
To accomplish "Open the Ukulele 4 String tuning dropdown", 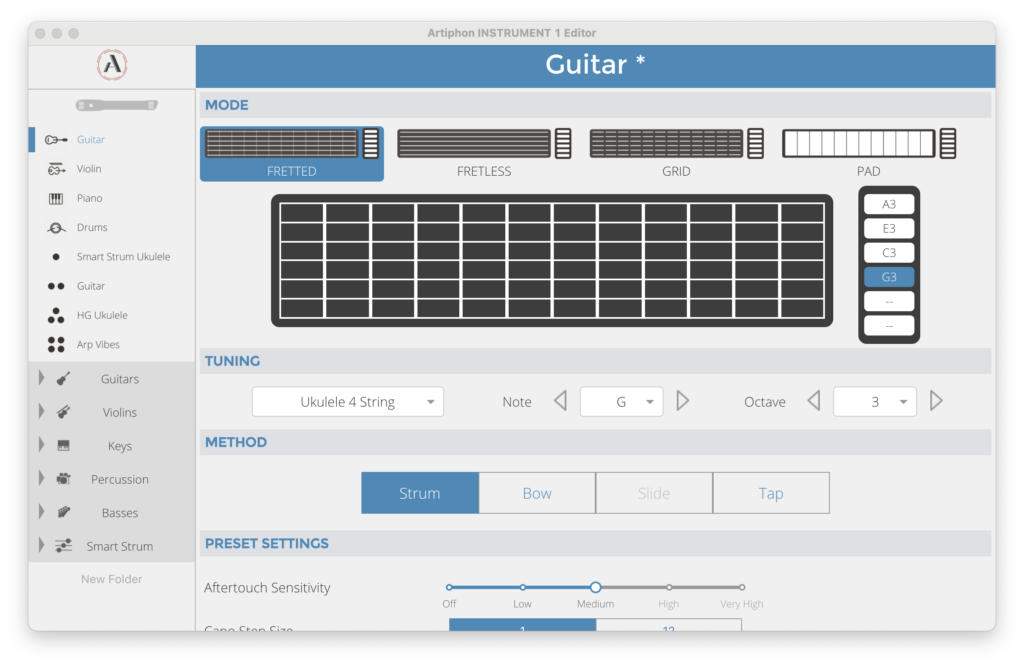I will coord(348,402).
